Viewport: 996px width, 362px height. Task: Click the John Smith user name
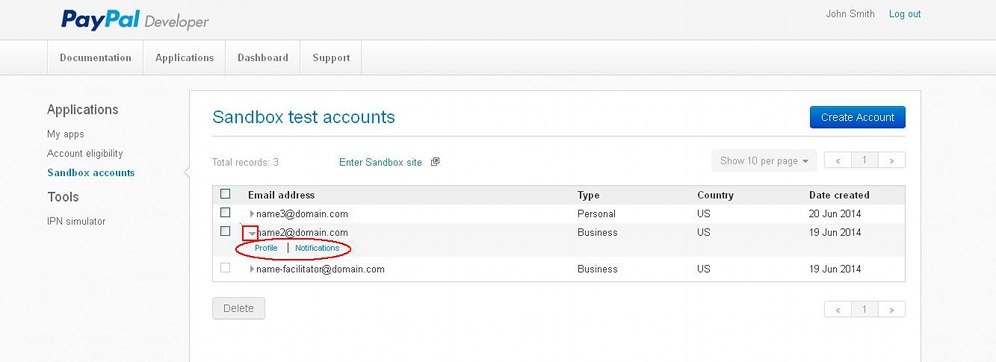click(x=850, y=14)
